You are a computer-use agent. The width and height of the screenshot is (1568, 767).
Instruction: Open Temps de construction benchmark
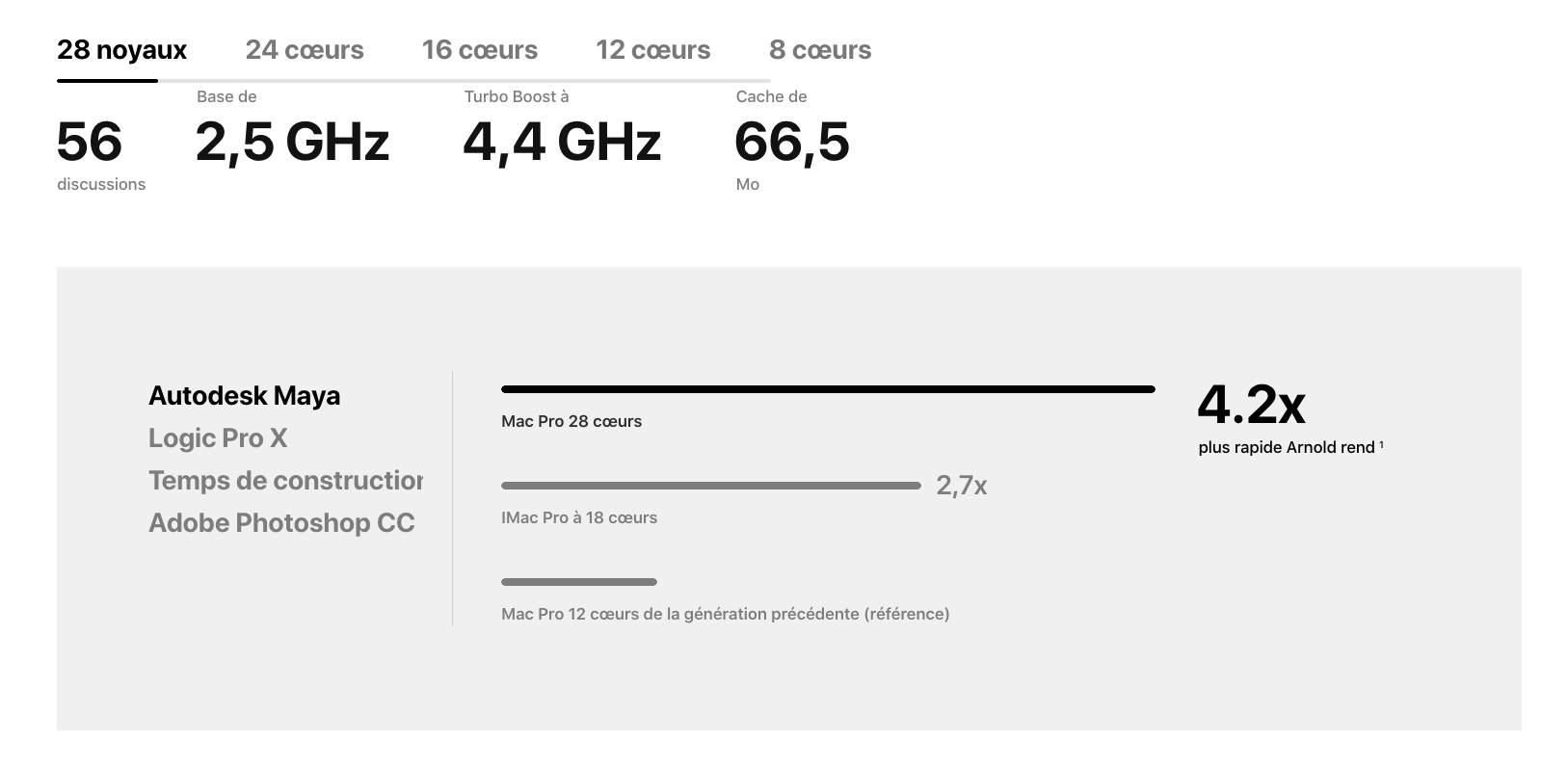(285, 481)
